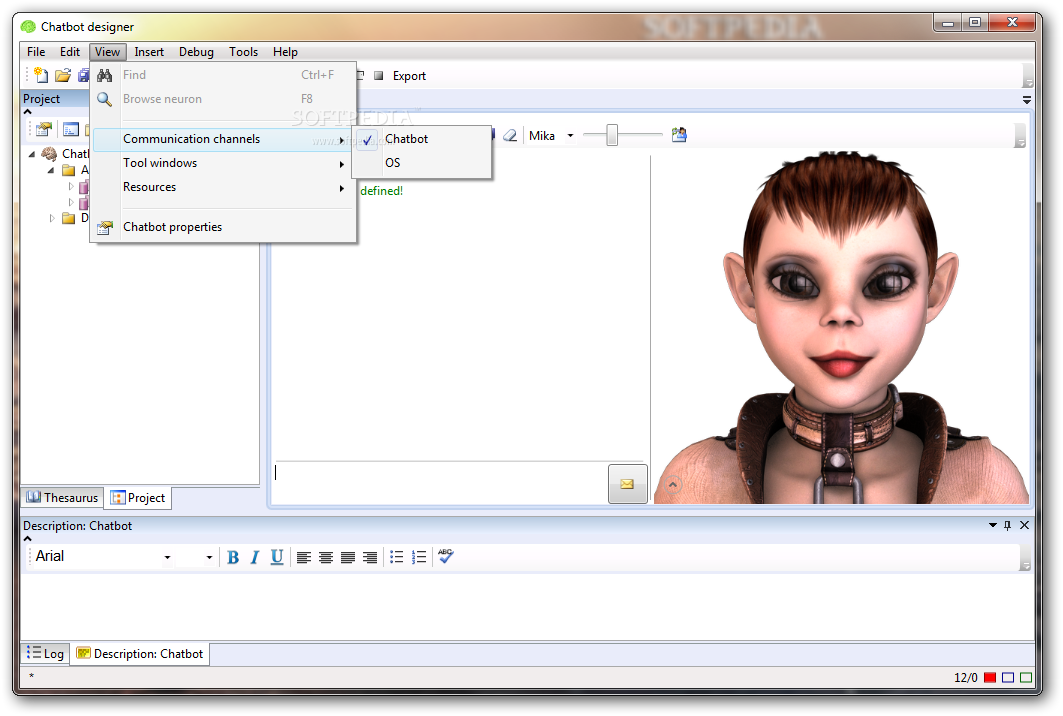Justify the description text

(348, 557)
